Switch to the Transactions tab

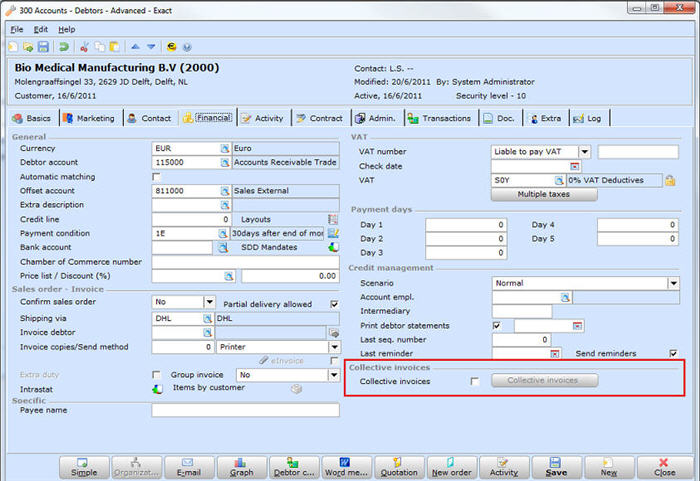pyautogui.click(x=440, y=118)
